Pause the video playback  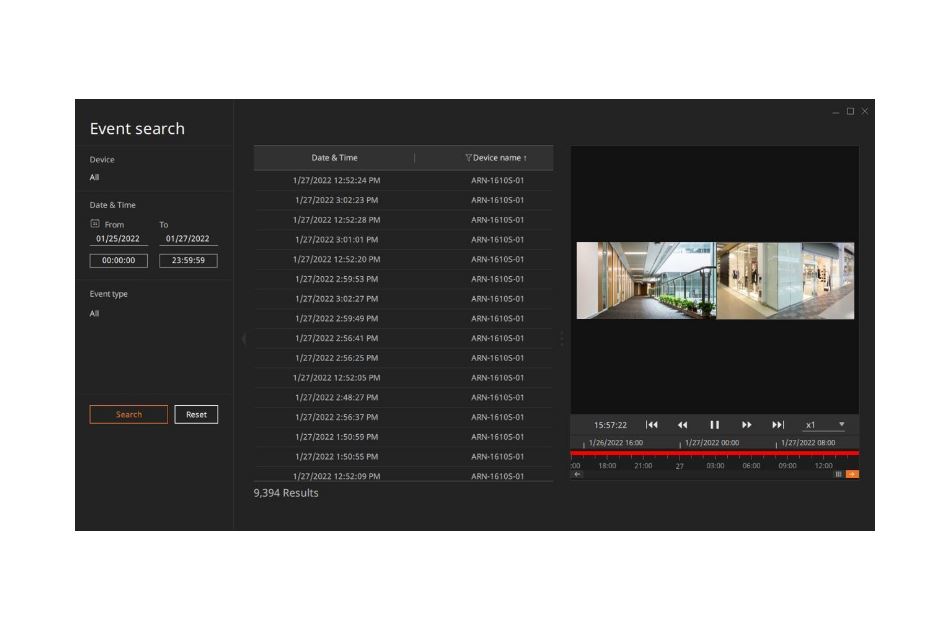point(715,425)
